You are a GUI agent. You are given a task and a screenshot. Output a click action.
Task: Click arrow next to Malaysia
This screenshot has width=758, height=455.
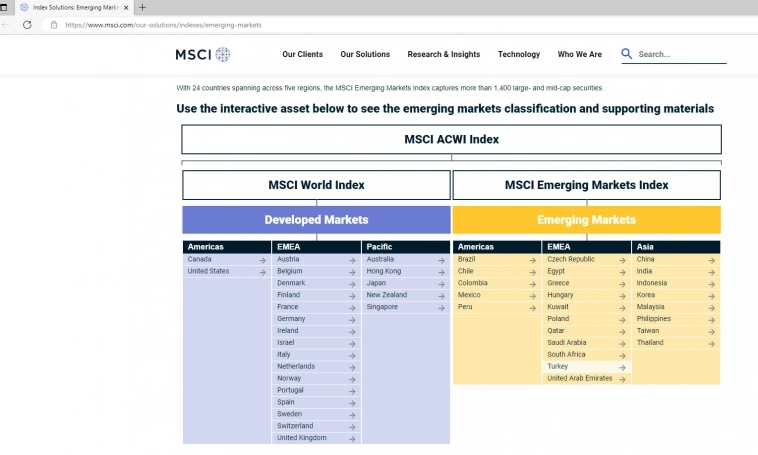coord(712,308)
